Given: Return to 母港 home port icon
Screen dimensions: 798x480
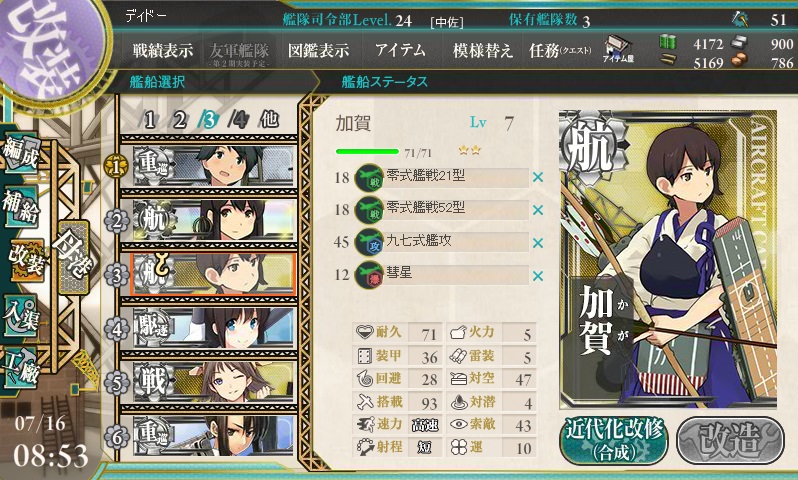Looking at the screenshot, I should click(74, 257).
